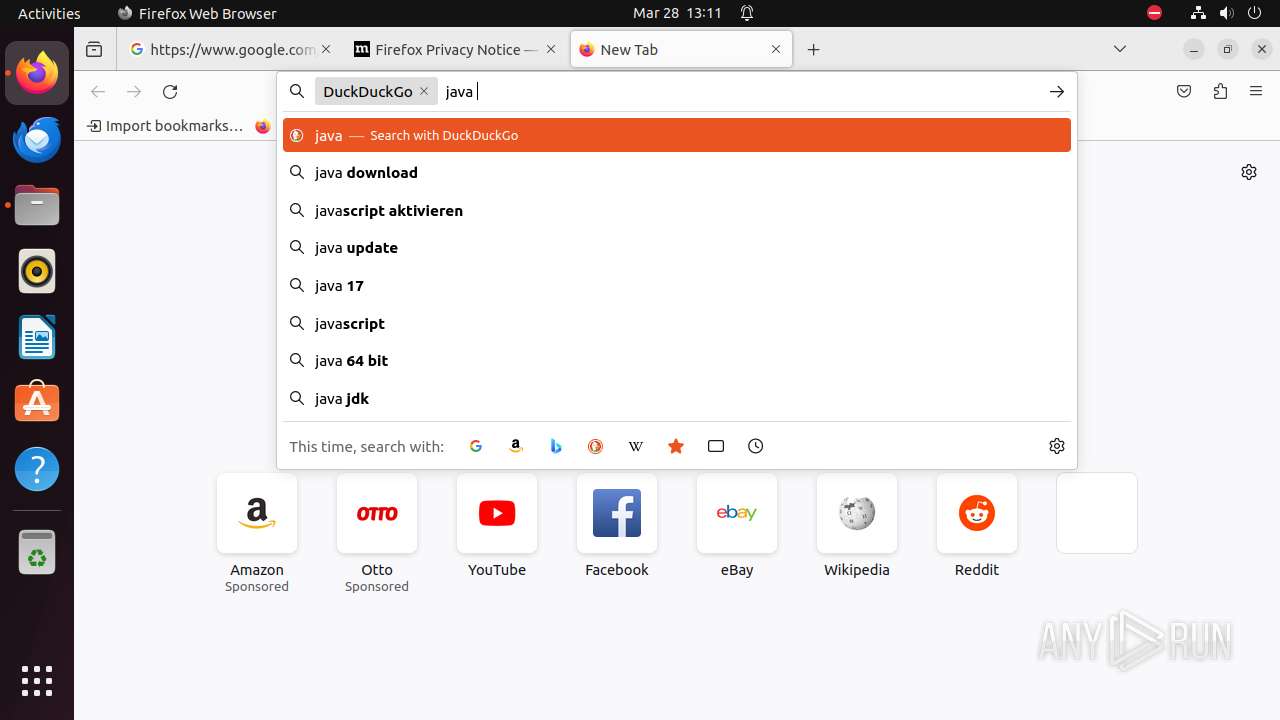This screenshot has height=720, width=1280.
Task: Click in the address bar text field
Action: (x=740, y=91)
